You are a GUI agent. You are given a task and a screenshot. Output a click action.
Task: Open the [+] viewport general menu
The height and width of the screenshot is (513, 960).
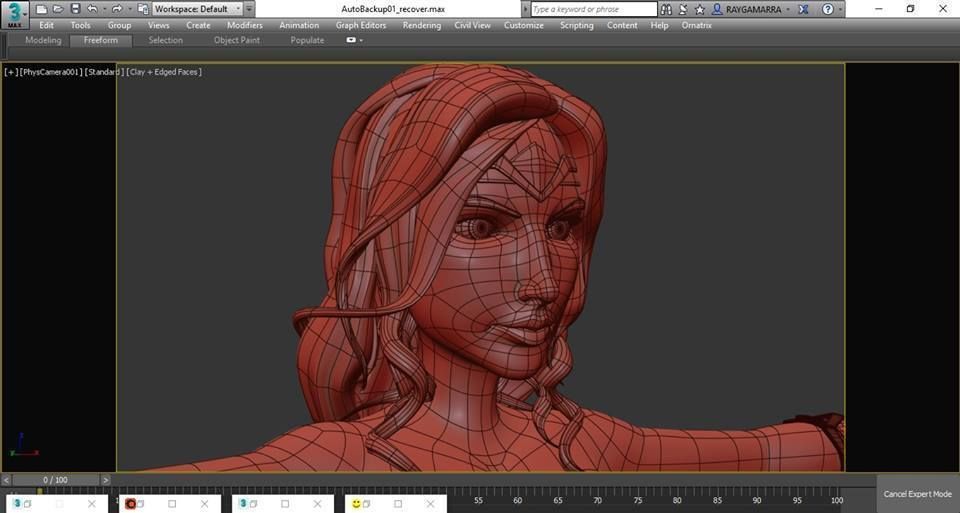[x=11, y=72]
